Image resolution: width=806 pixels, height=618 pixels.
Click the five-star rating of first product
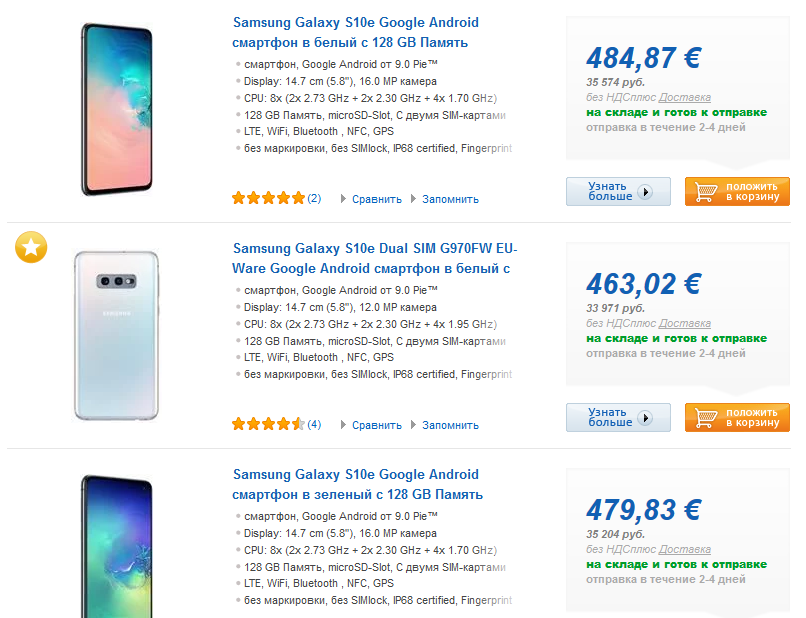(x=268, y=198)
